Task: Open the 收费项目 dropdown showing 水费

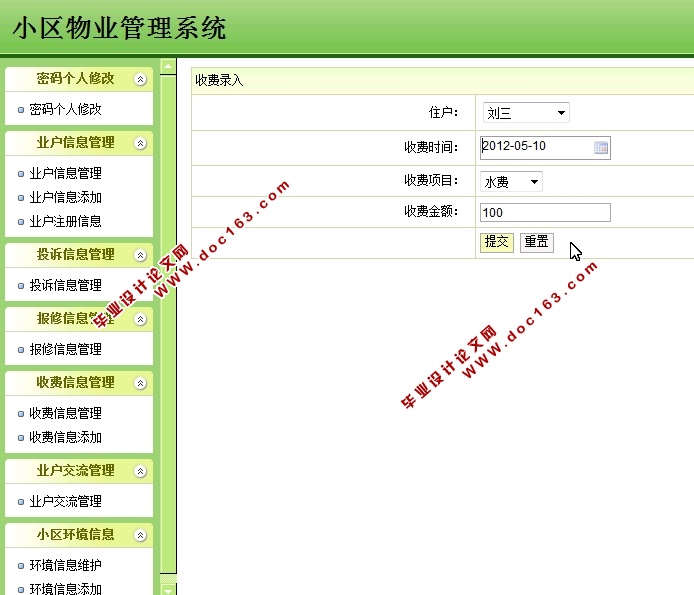Action: tap(511, 182)
